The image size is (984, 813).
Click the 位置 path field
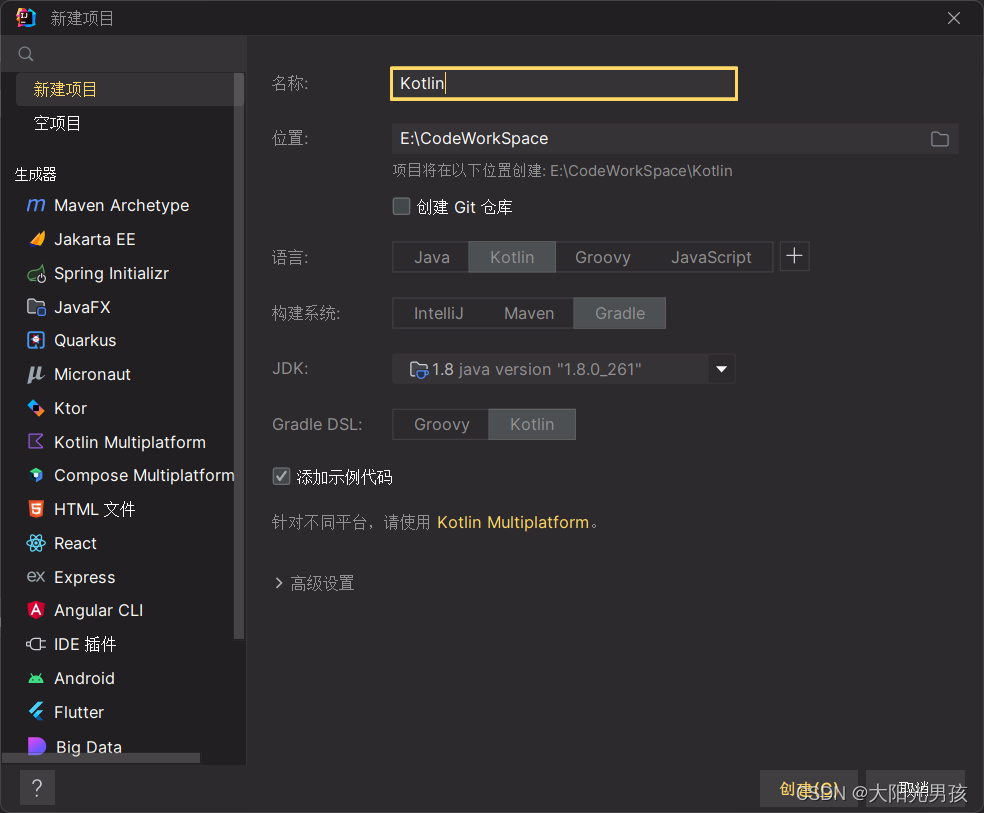coord(659,139)
